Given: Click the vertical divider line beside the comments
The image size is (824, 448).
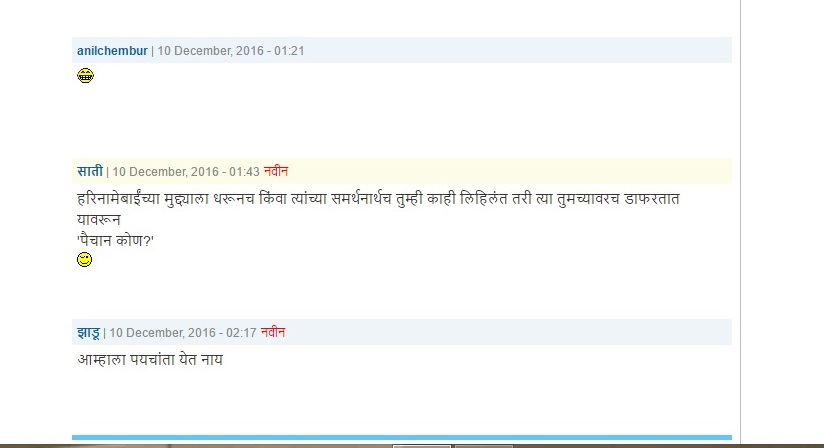Looking at the screenshot, I should pos(740,222).
